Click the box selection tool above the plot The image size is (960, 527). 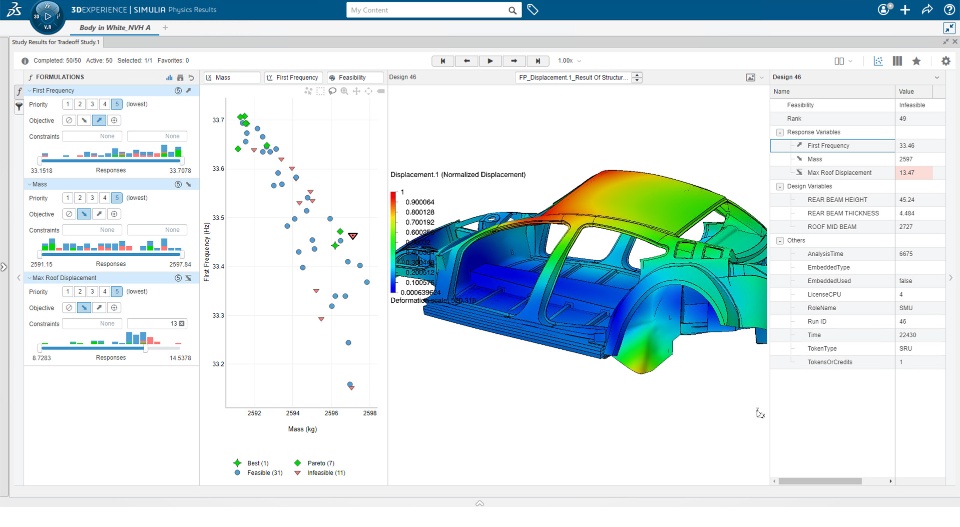click(x=320, y=91)
